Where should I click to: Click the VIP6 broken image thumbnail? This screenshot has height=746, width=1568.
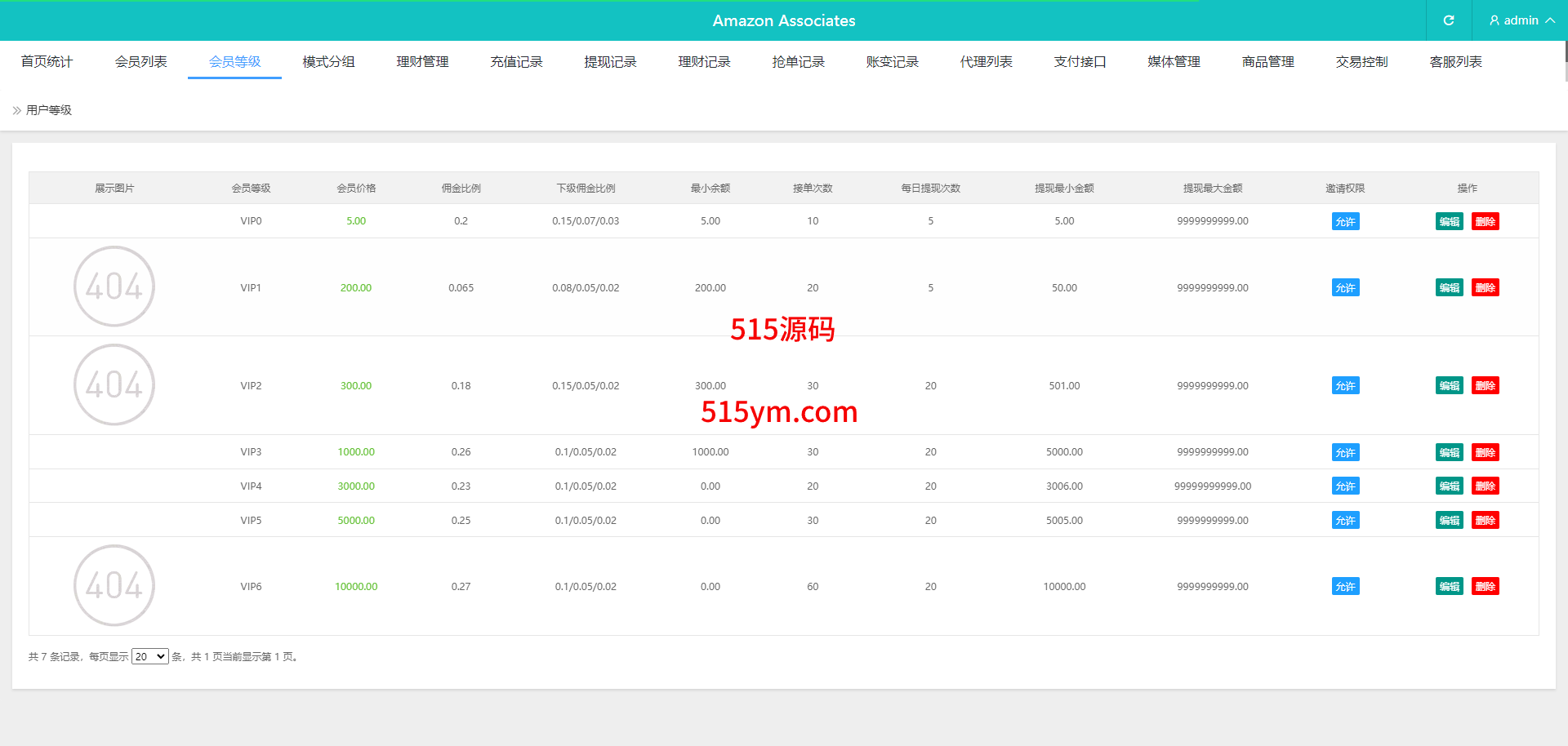coord(114,585)
